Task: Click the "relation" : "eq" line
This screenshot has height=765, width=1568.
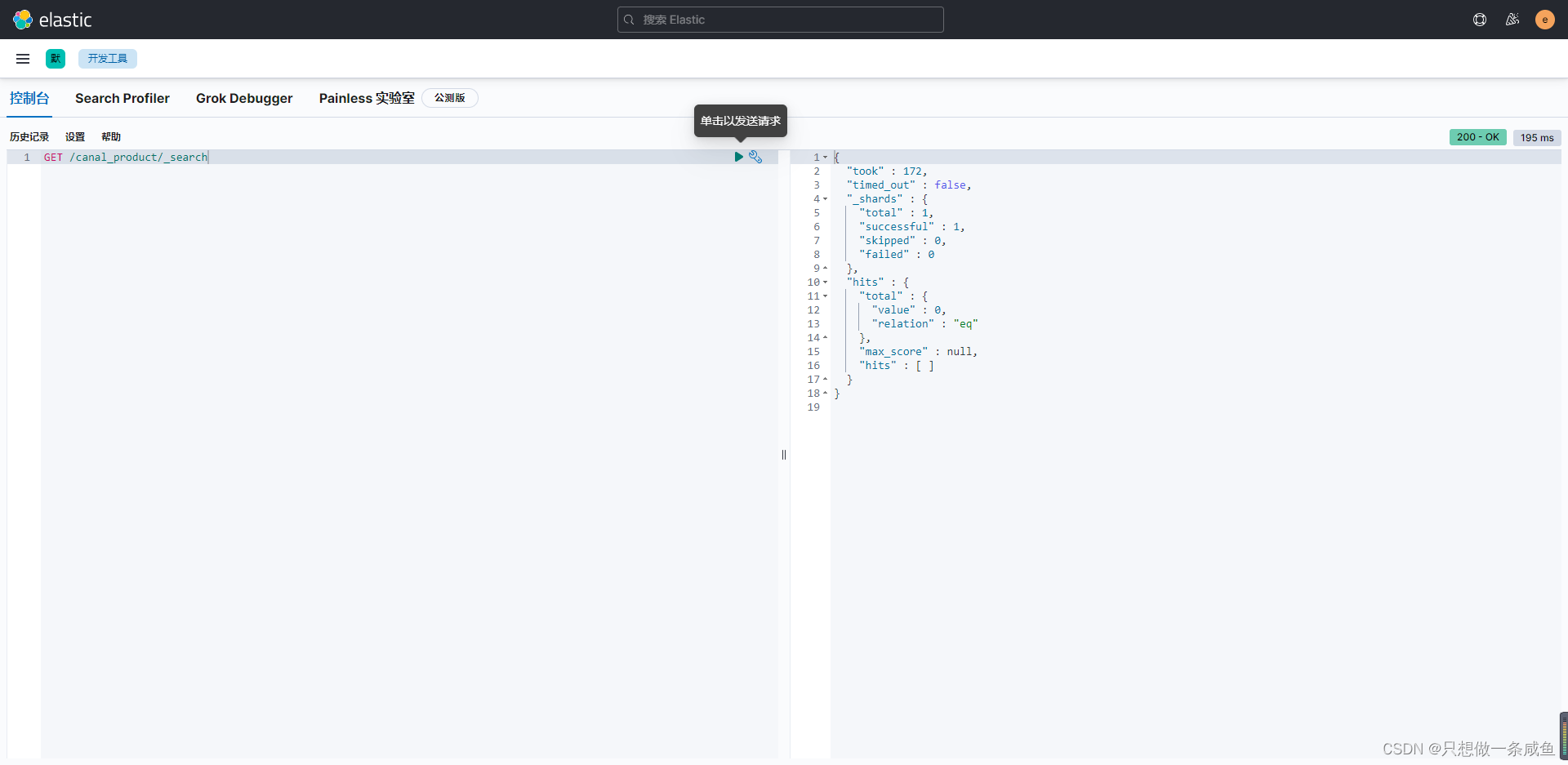Action: pos(924,323)
